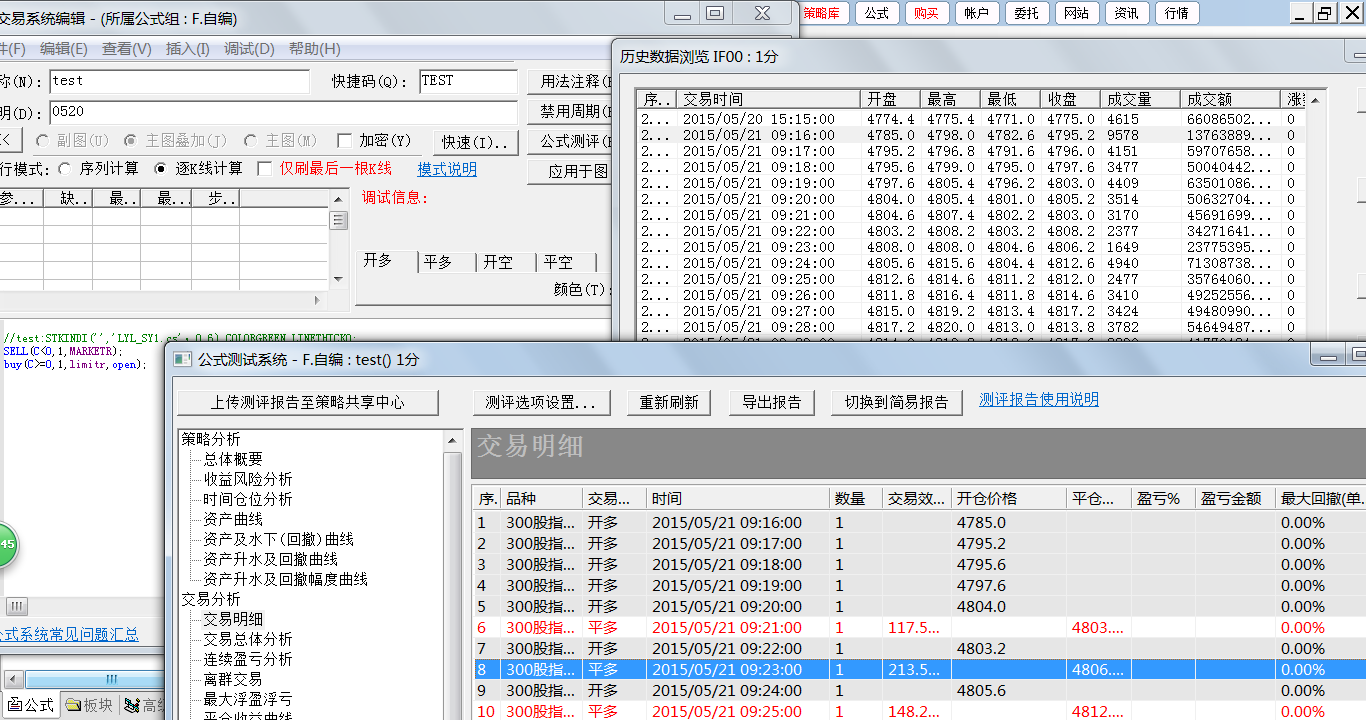Click the 公式测试系统 window title icon

181,360
